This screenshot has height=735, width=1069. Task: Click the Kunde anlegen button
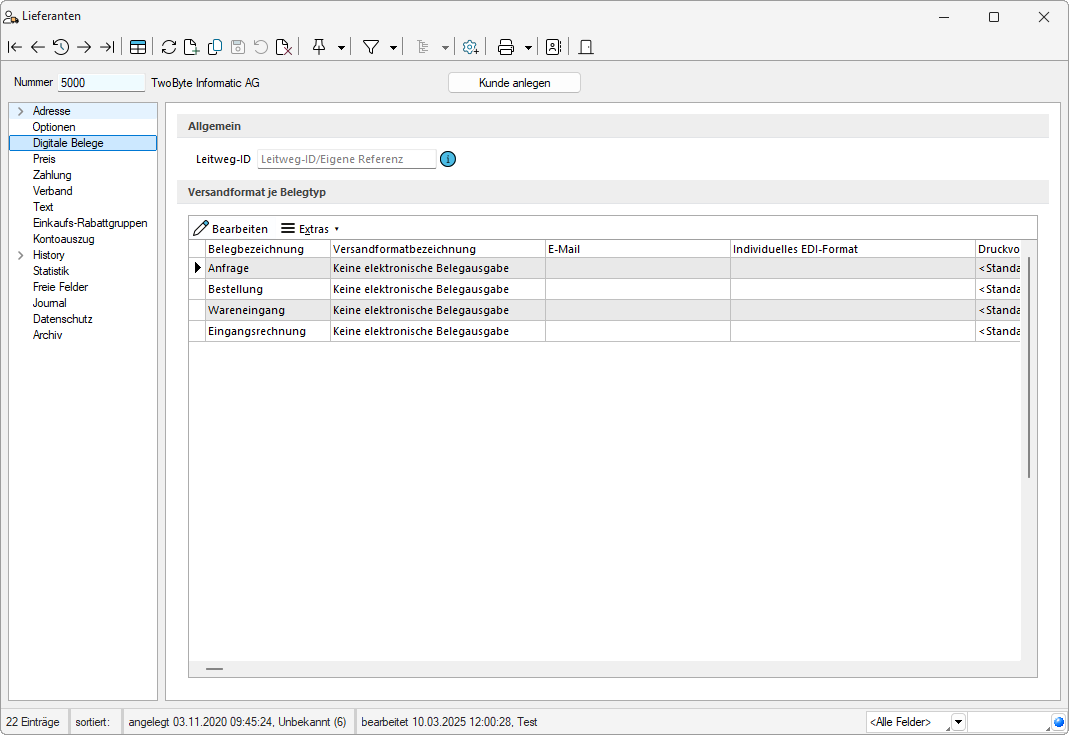coord(514,83)
